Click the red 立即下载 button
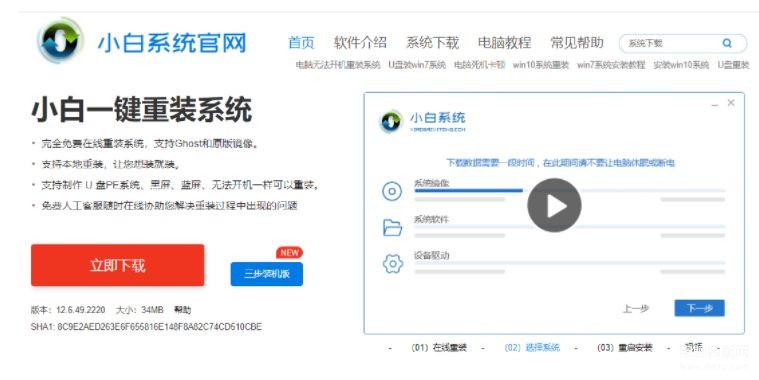 pos(118,265)
